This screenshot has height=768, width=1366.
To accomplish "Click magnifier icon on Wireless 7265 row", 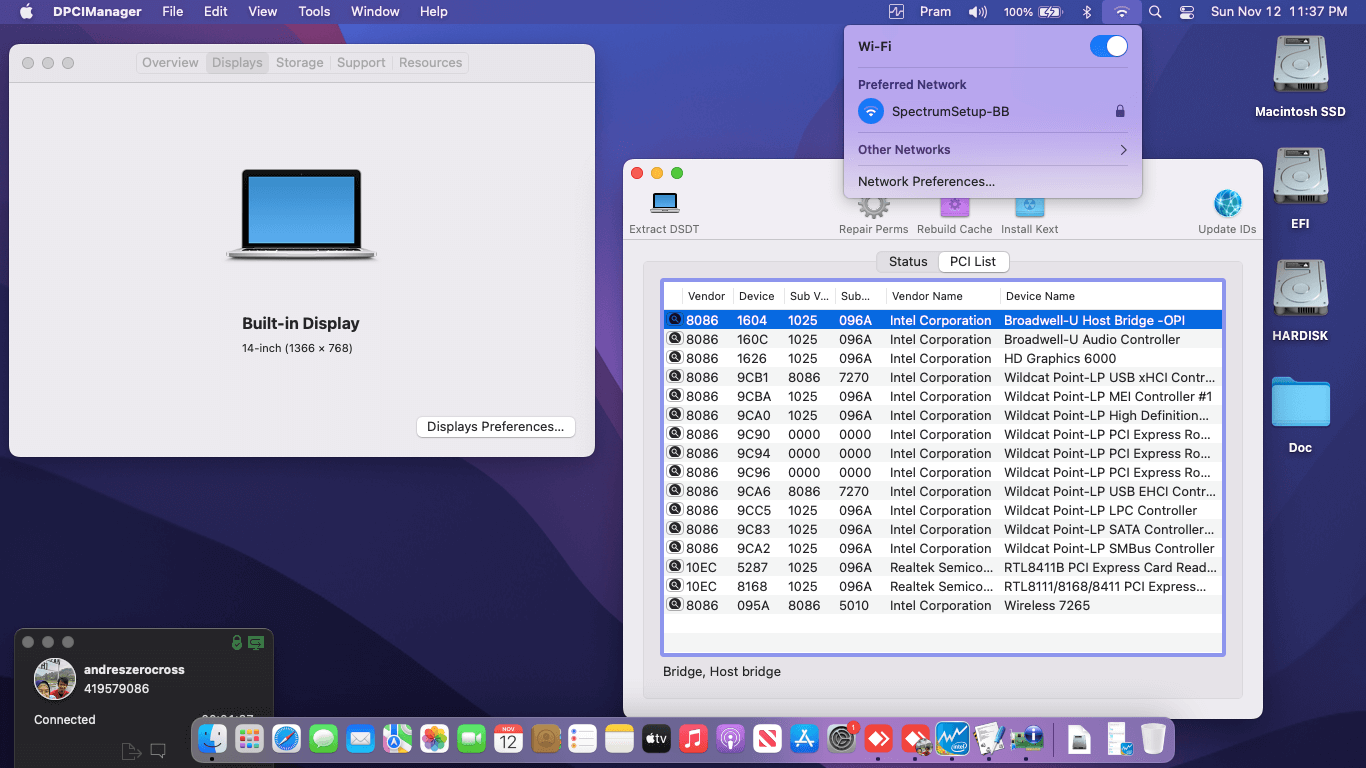I will coord(675,605).
